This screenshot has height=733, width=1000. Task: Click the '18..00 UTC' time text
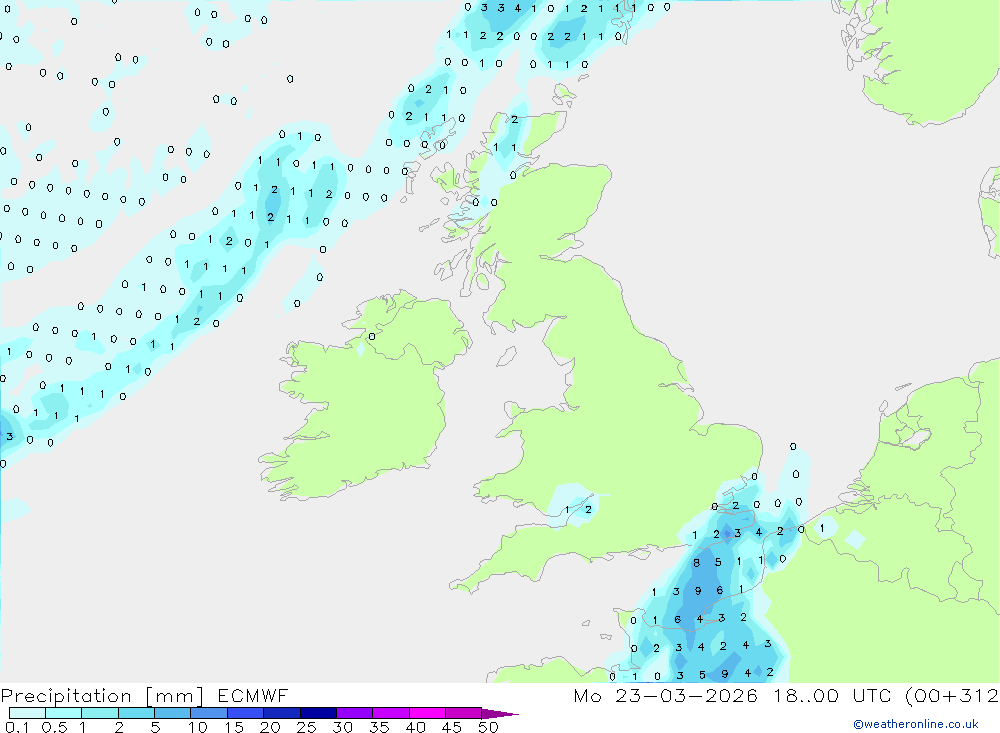pos(832,695)
